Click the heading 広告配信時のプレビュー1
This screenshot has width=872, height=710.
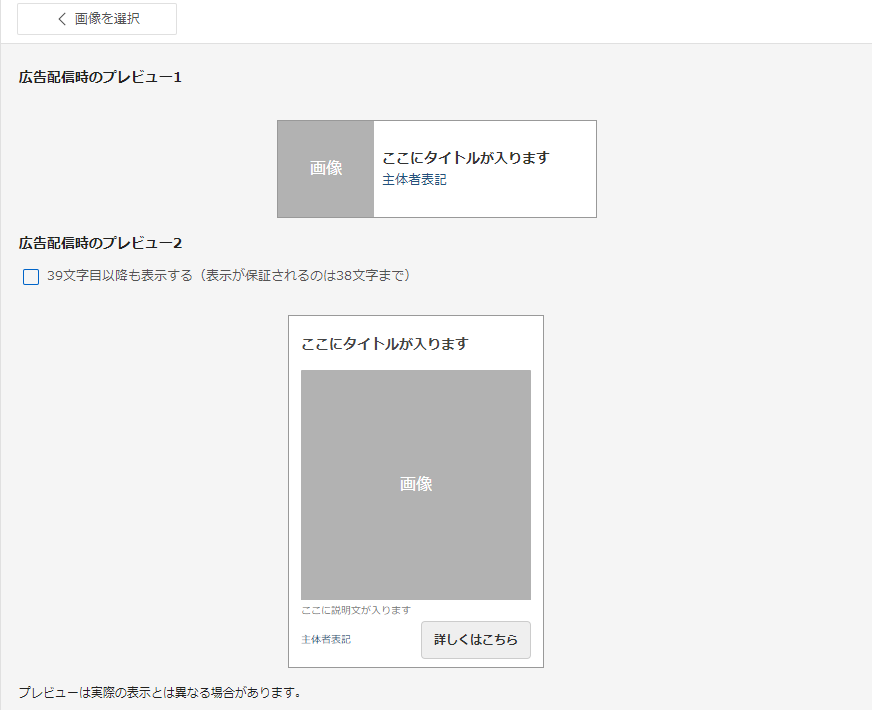(100, 77)
